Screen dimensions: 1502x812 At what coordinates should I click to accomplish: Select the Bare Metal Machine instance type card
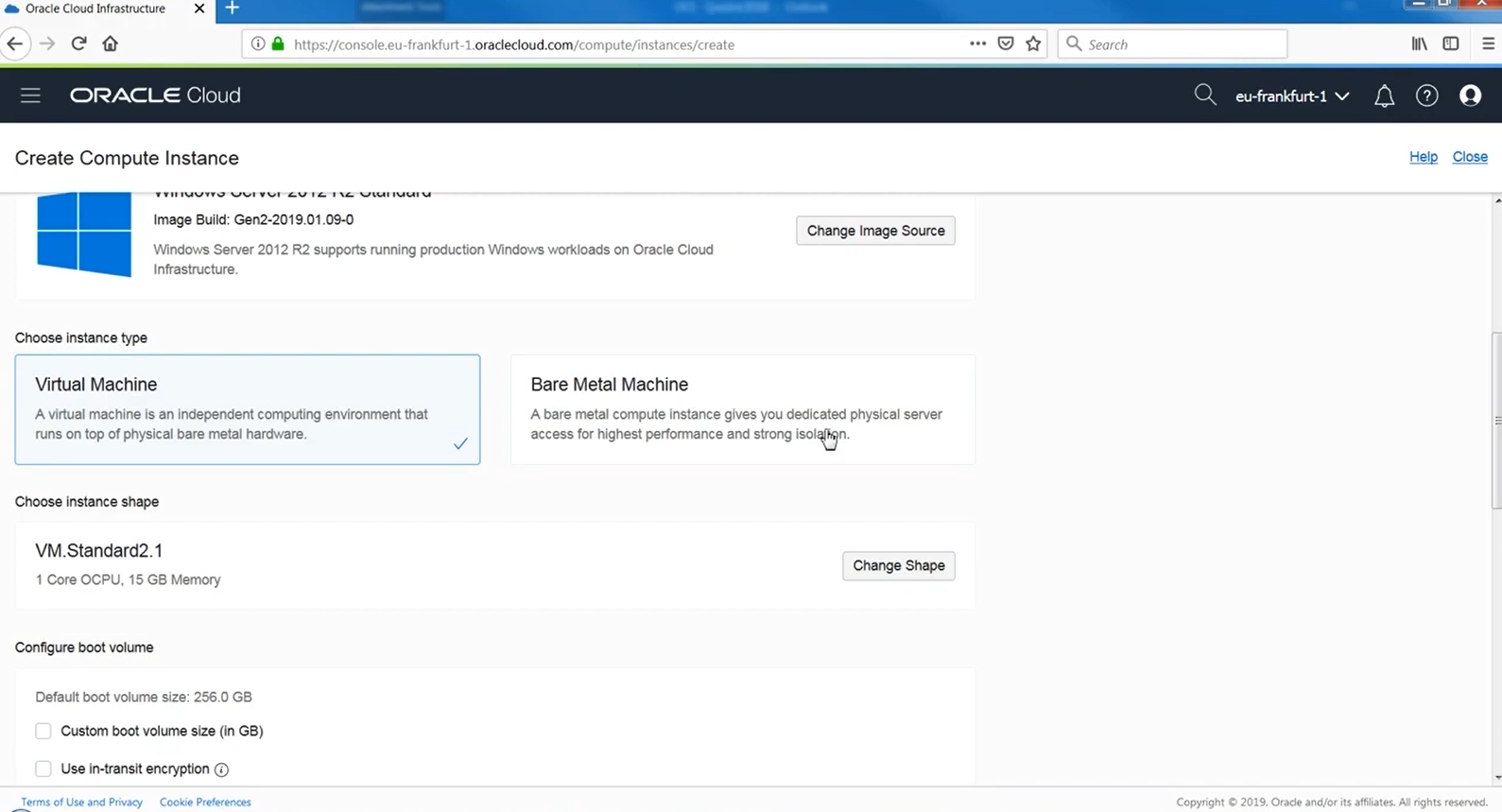743,409
